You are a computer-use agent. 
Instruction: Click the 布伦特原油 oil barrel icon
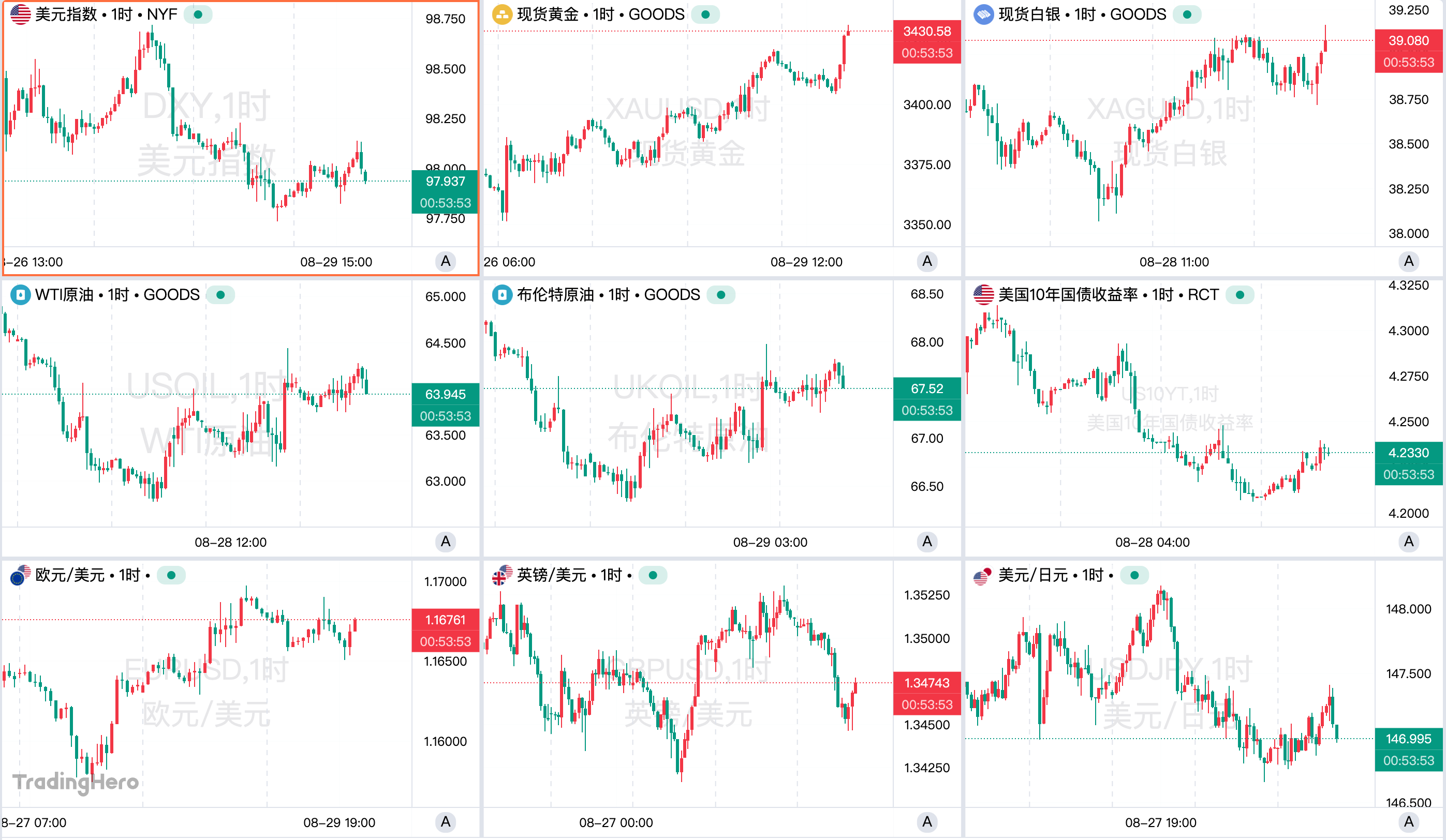point(502,295)
